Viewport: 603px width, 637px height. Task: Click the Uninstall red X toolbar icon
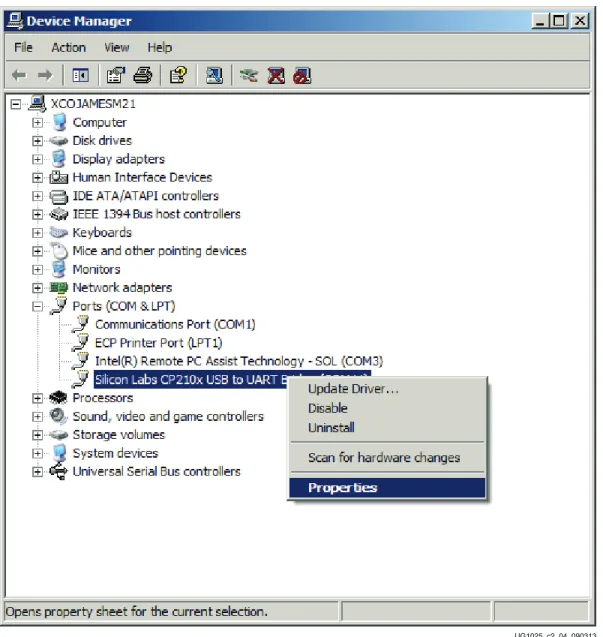point(276,76)
